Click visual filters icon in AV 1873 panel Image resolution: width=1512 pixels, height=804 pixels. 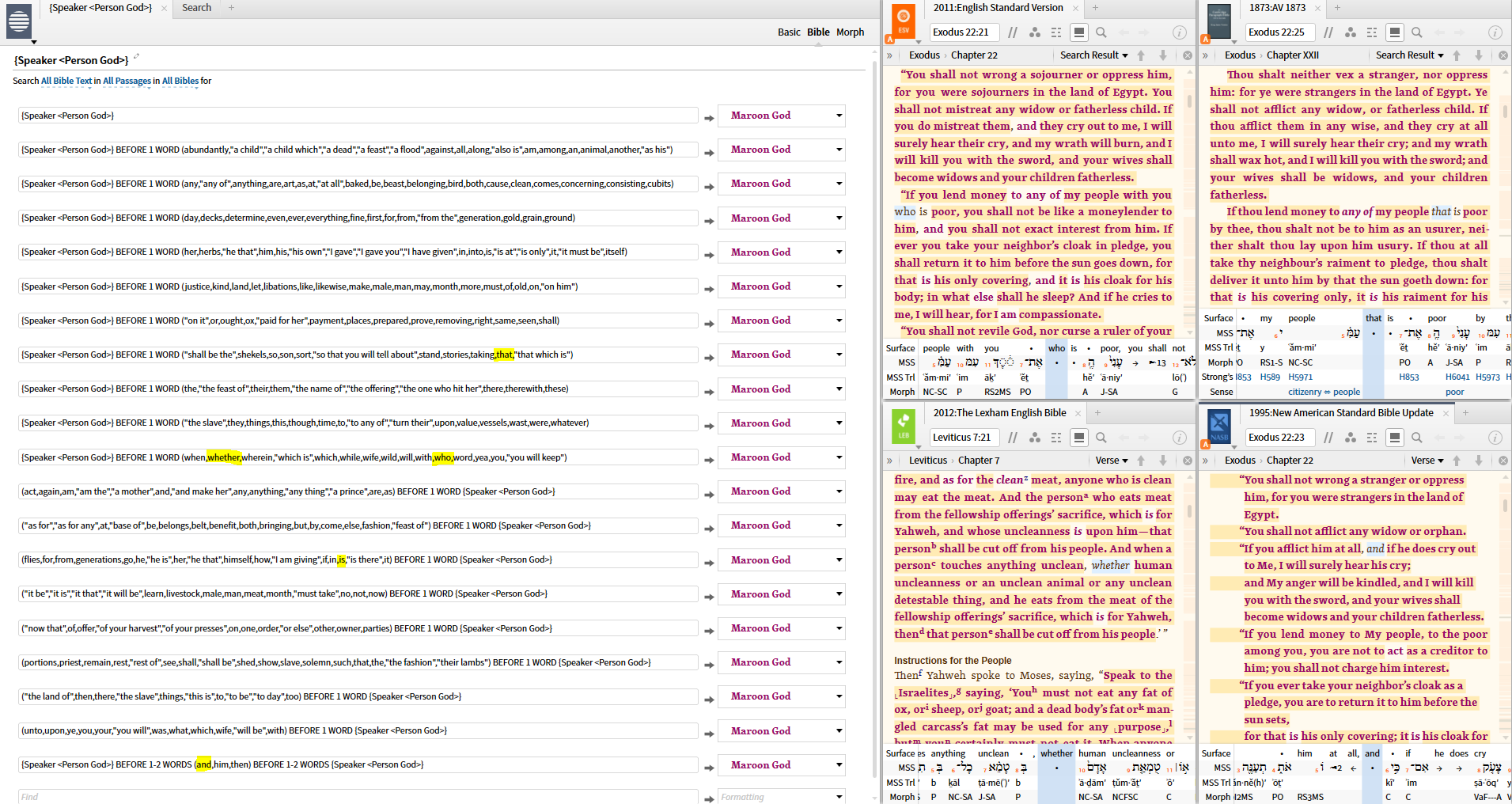pyautogui.click(x=1351, y=32)
